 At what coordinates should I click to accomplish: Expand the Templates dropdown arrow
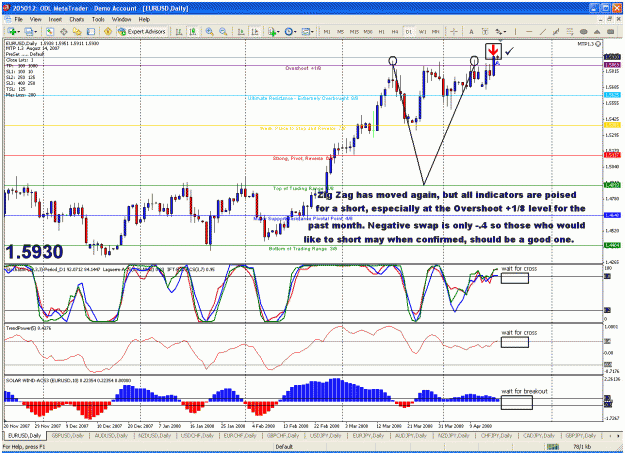tap(312, 32)
